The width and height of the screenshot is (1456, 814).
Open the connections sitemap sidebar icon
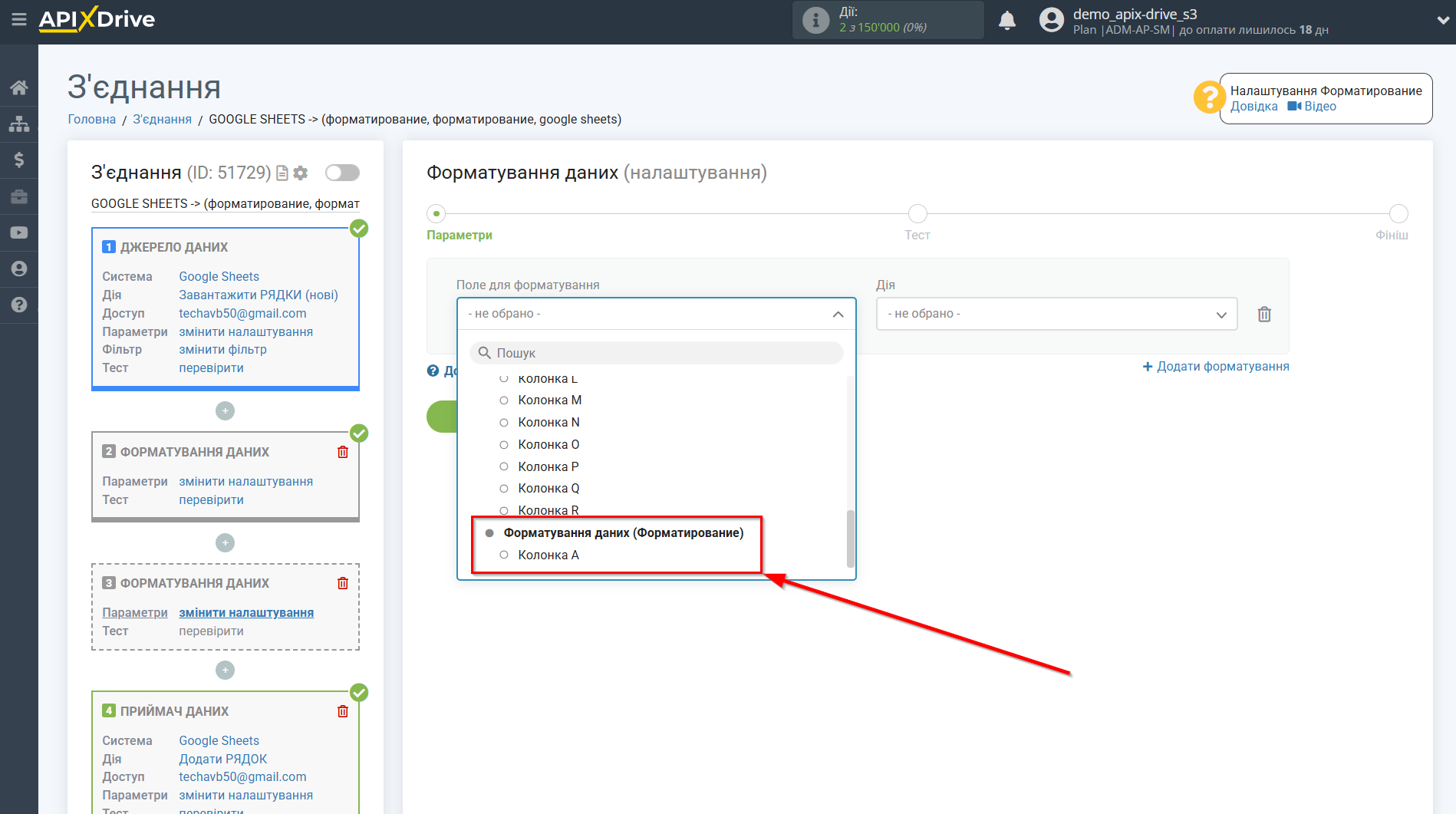point(19,124)
